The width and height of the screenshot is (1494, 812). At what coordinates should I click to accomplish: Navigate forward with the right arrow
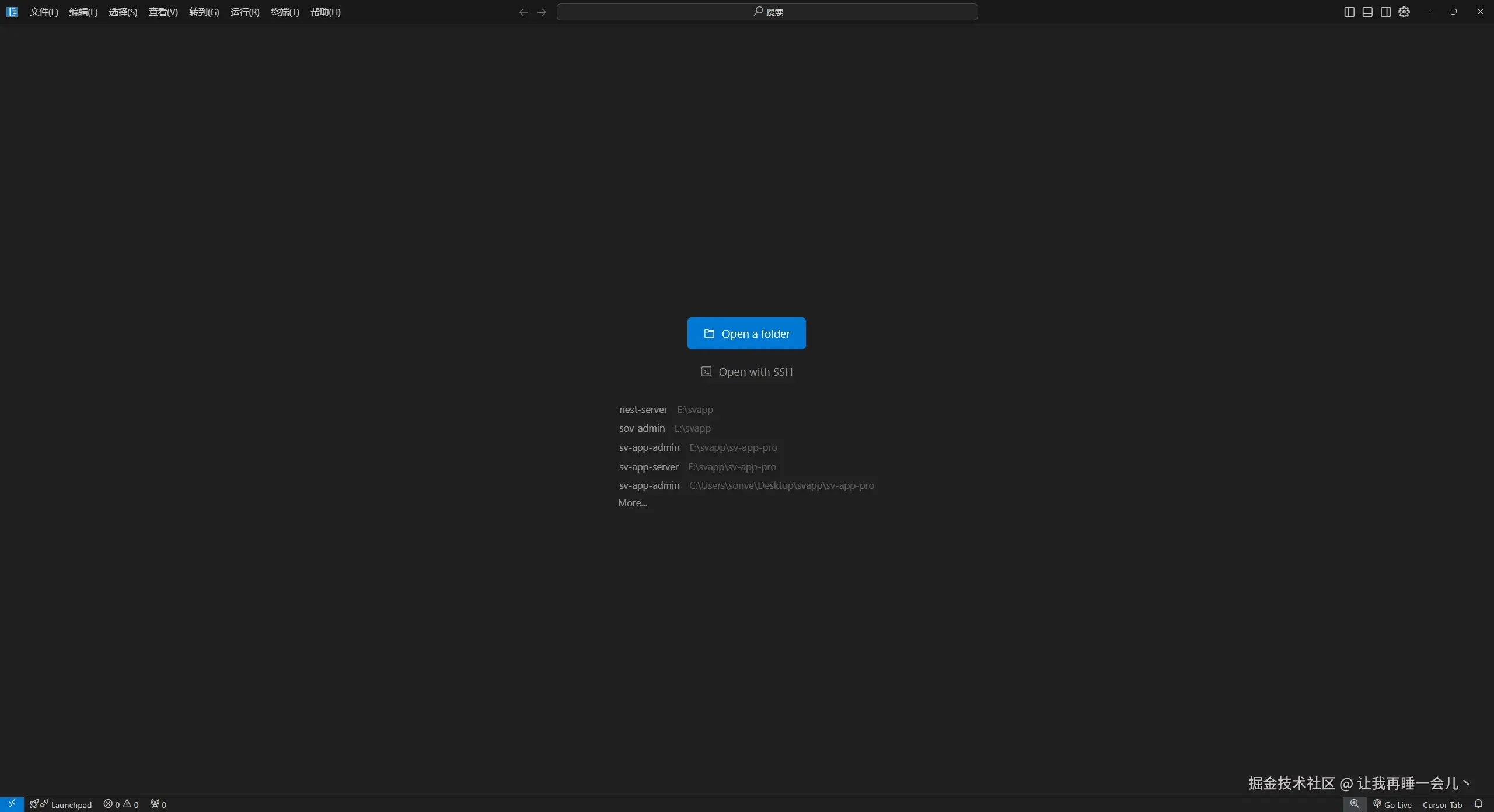tap(542, 12)
